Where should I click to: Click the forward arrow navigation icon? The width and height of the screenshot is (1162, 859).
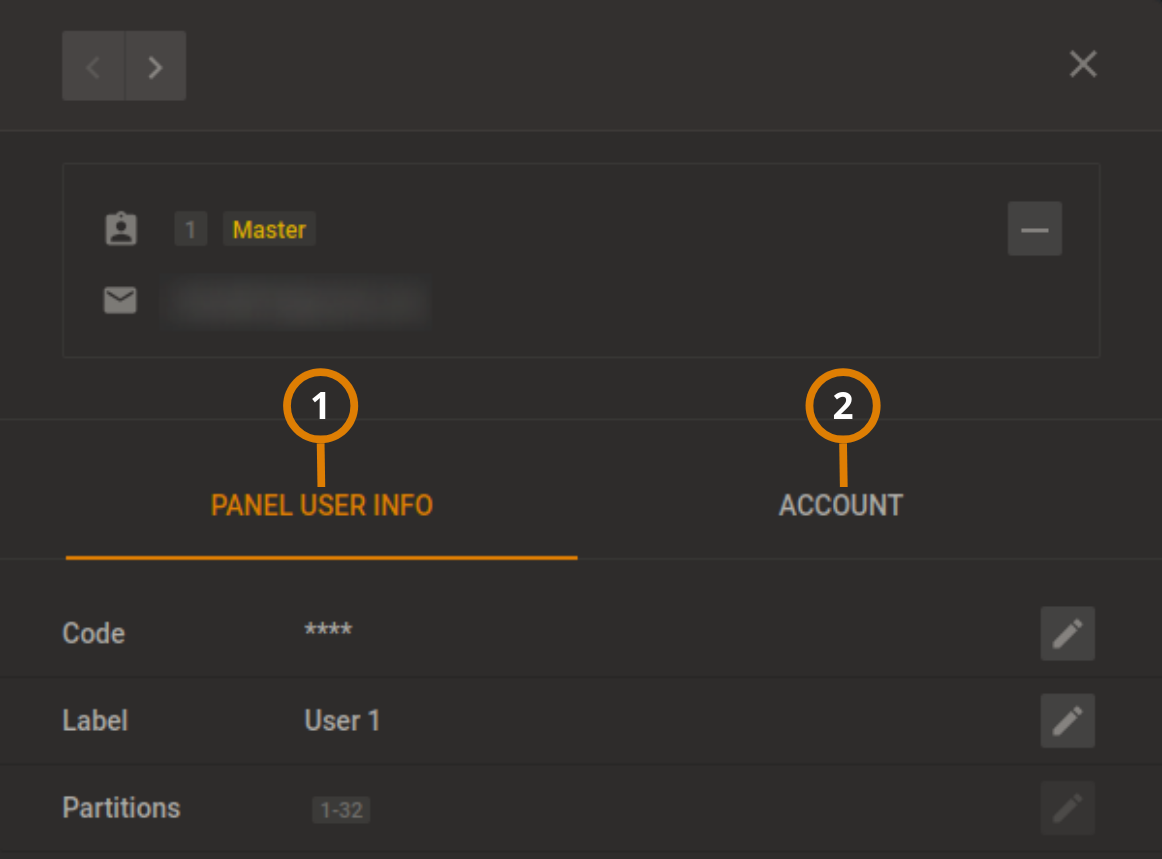click(156, 65)
